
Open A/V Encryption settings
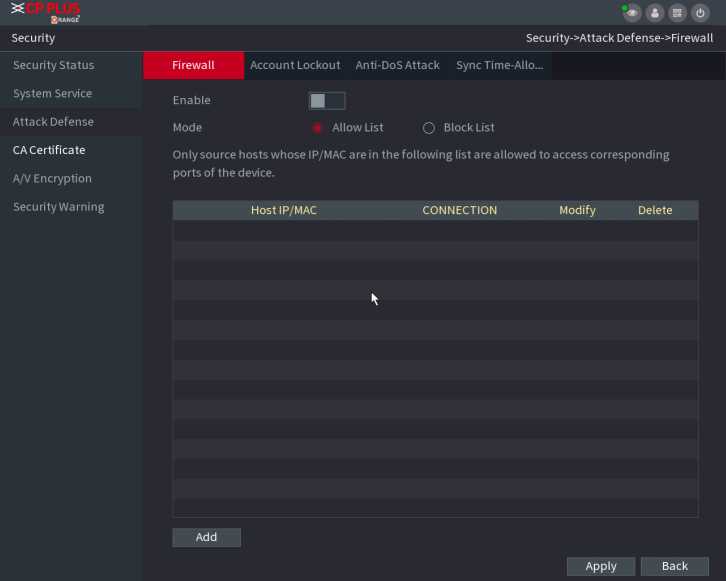(52, 178)
